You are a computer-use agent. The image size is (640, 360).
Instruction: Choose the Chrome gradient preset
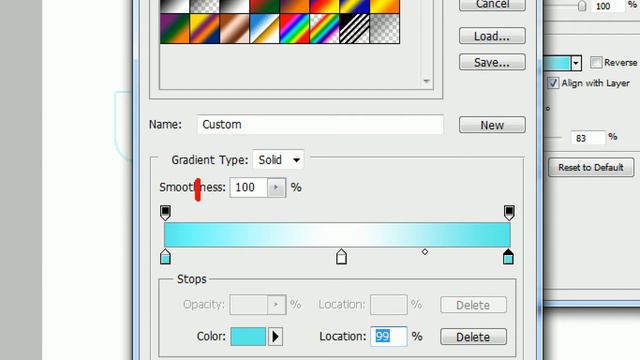pyautogui.click(x=264, y=29)
